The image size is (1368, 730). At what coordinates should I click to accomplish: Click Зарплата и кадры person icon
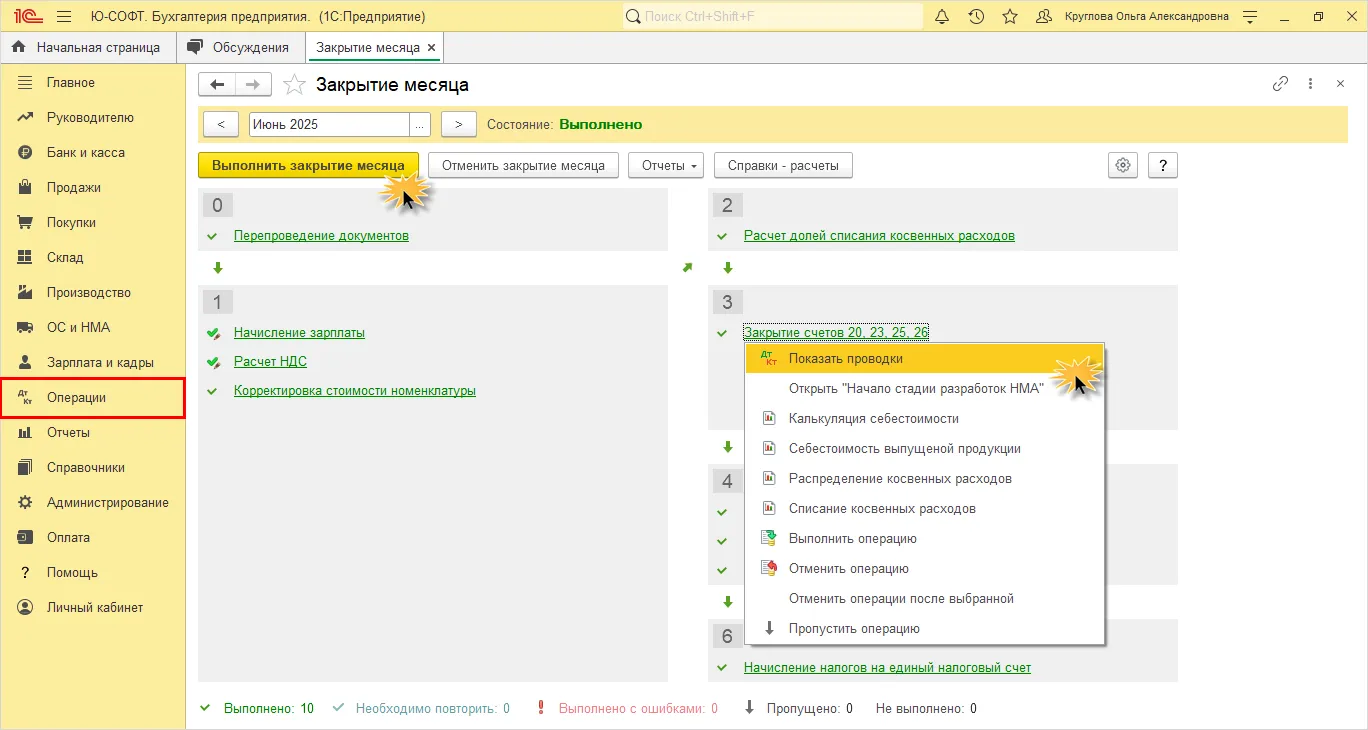click(26, 362)
